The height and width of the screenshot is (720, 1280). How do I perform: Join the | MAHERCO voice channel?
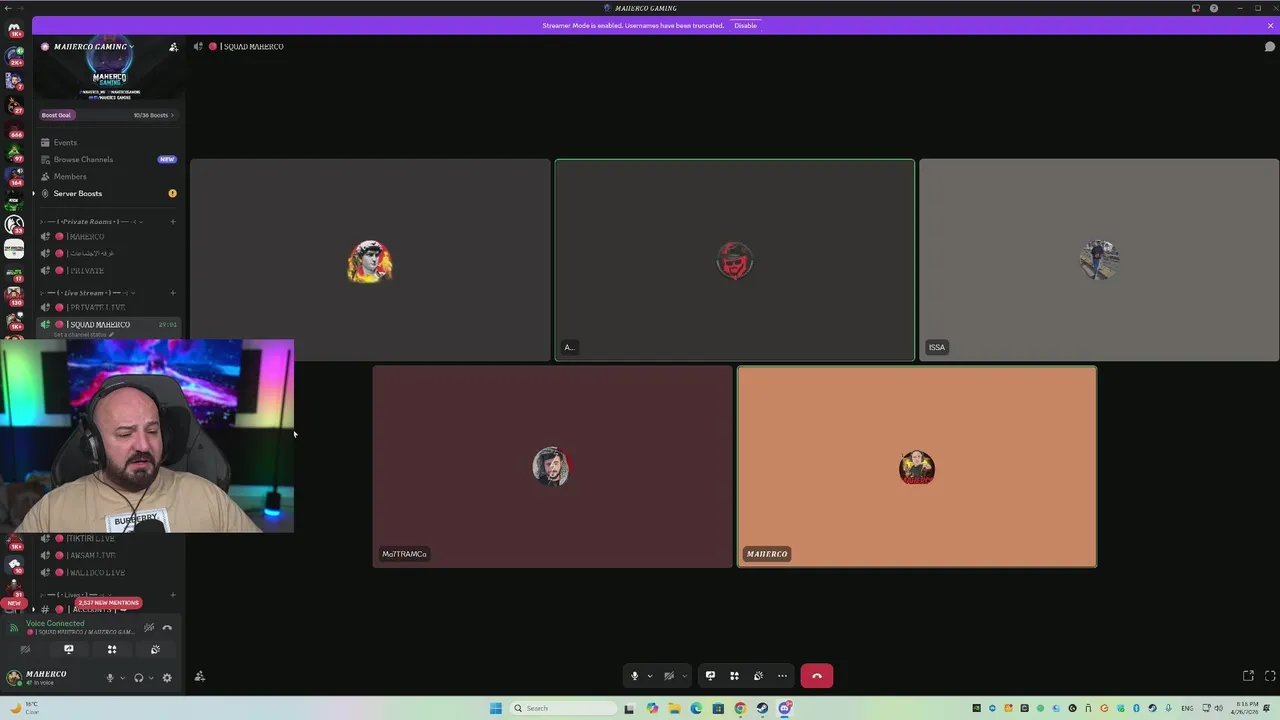(x=107, y=237)
